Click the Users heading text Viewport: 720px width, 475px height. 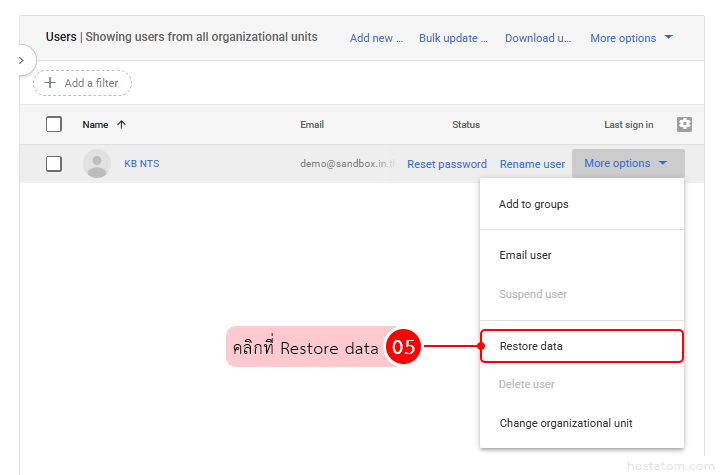point(61,37)
